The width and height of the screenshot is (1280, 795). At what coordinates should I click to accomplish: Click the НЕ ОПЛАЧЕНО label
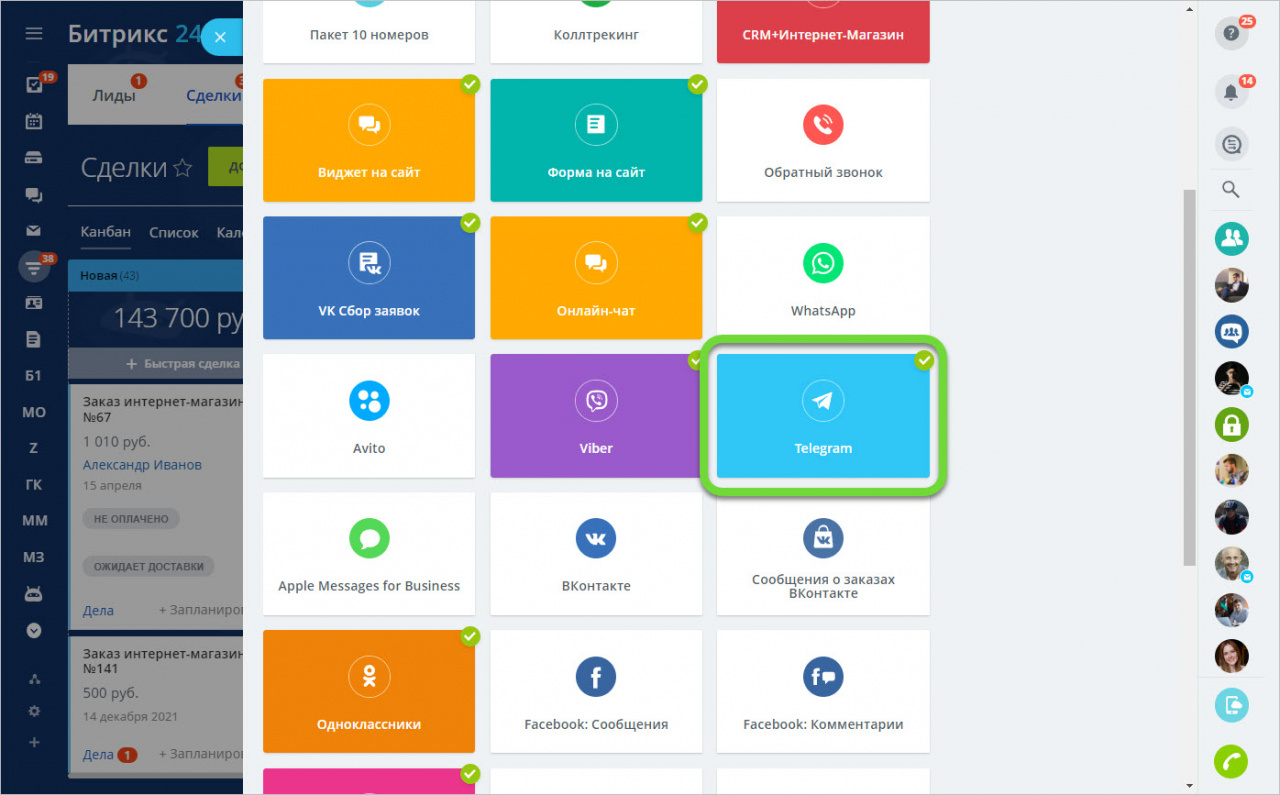131,519
